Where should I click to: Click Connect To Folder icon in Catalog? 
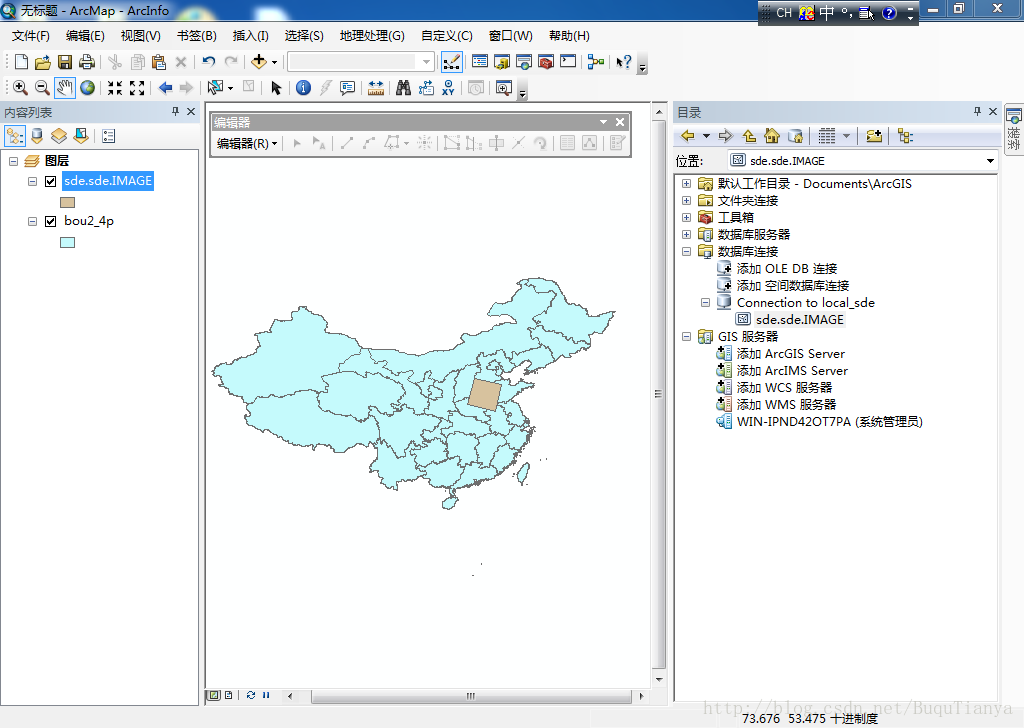(874, 136)
